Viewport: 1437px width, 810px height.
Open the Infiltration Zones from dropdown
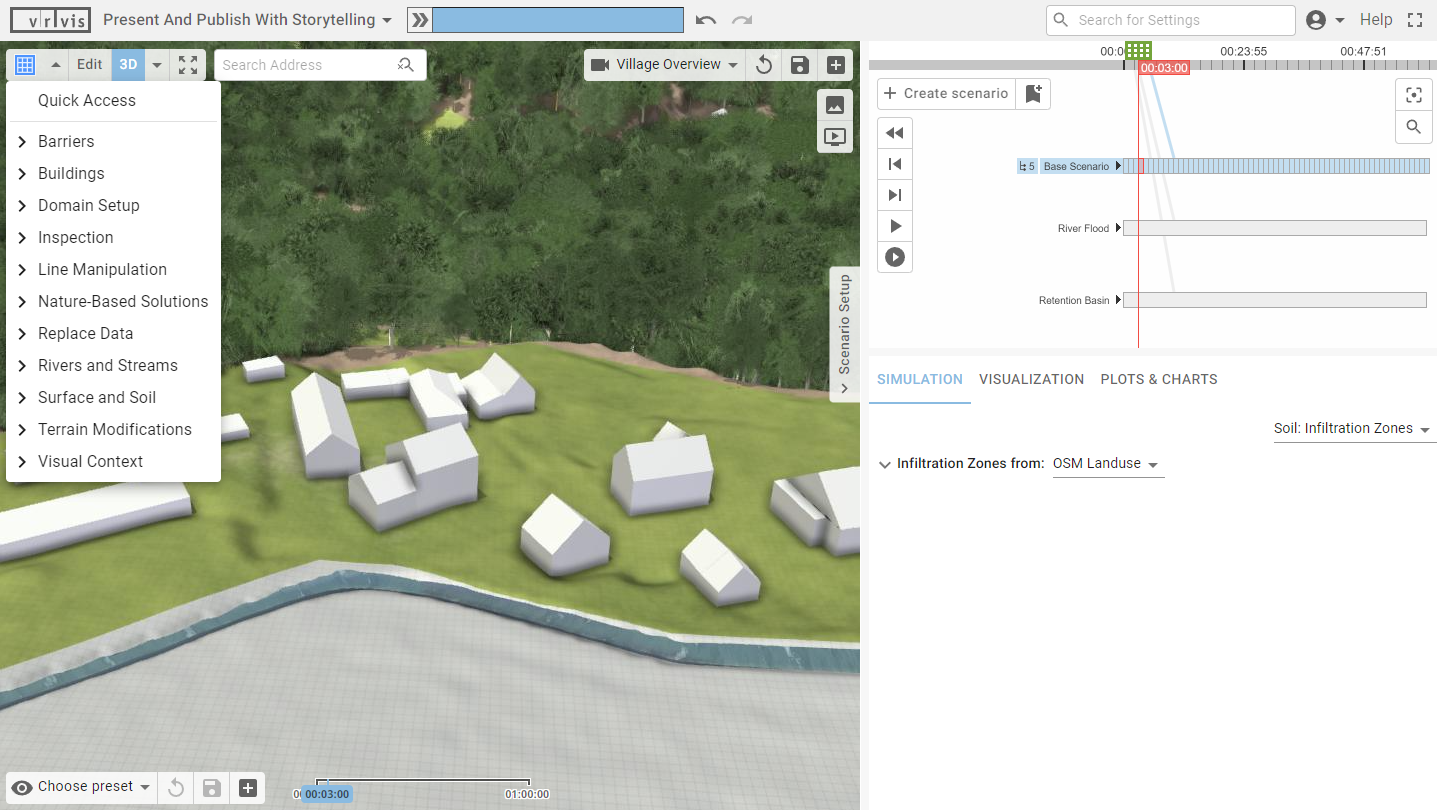pyautogui.click(x=1106, y=463)
